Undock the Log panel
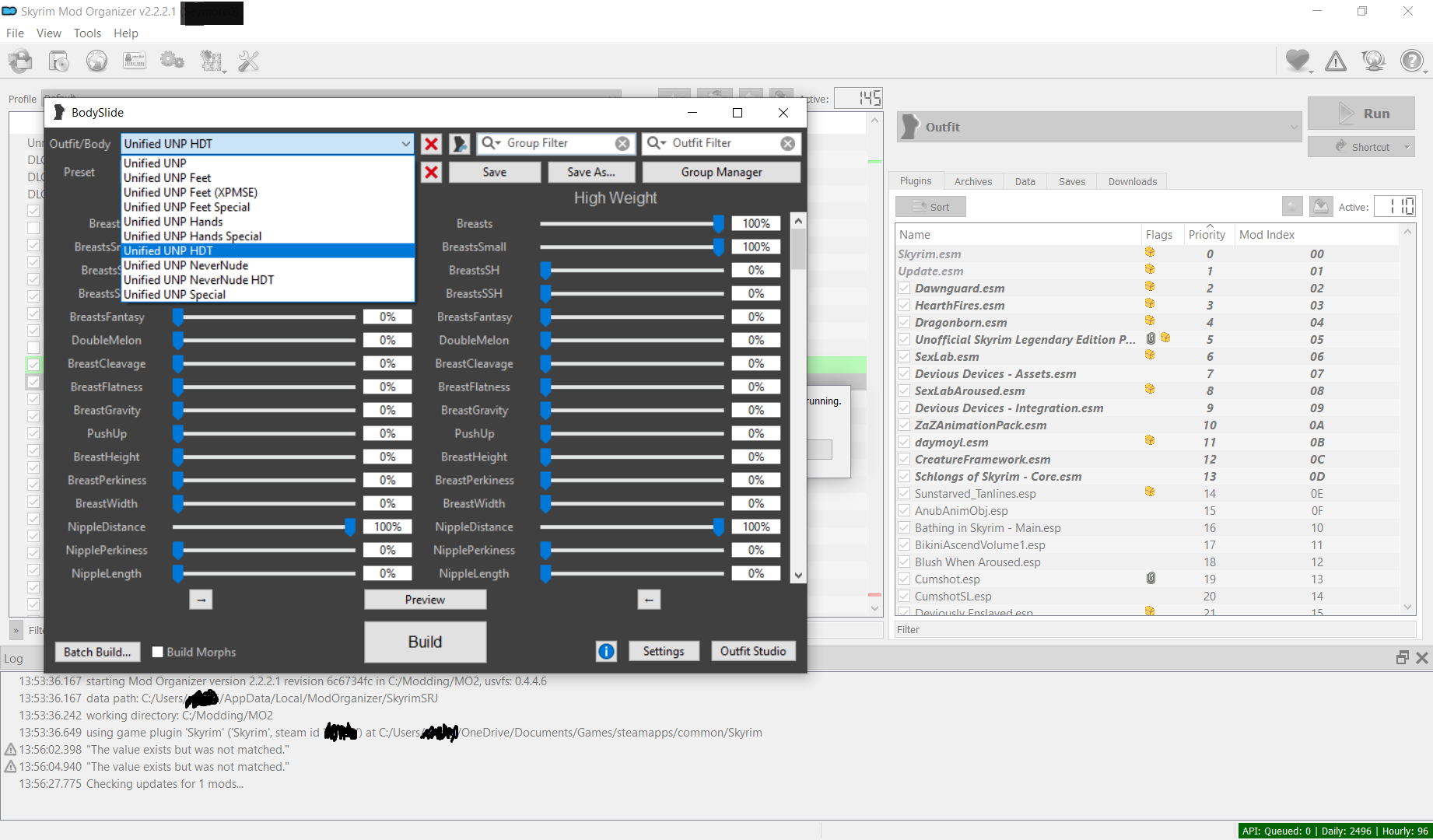The width and height of the screenshot is (1433, 840). point(1403,657)
